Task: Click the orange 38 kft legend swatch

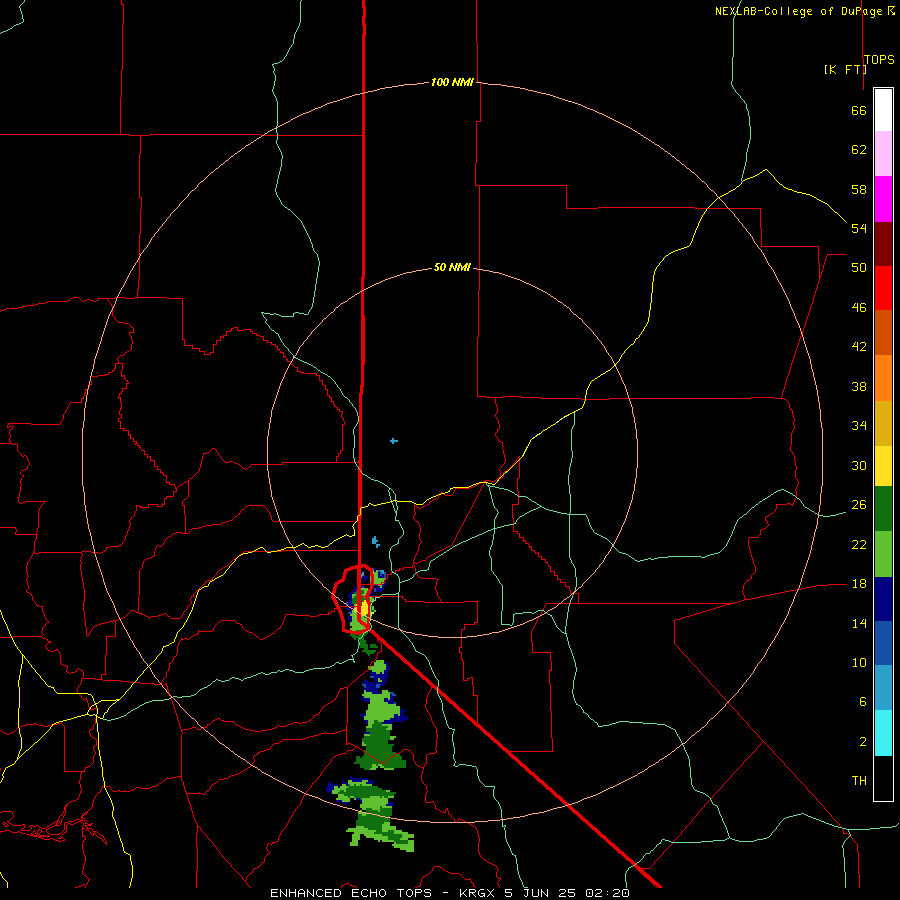Action: (883, 378)
